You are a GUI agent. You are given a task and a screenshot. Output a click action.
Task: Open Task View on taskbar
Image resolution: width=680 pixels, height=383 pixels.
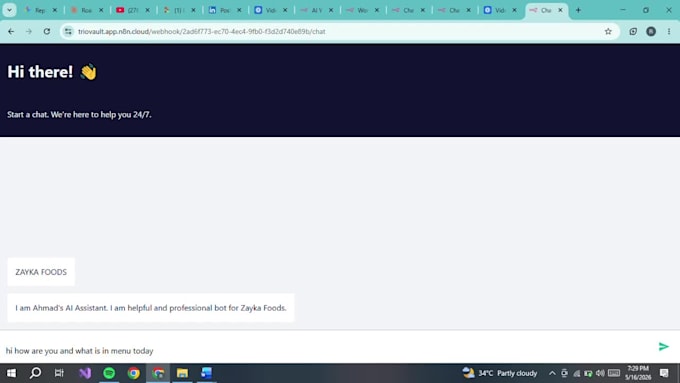click(59, 373)
